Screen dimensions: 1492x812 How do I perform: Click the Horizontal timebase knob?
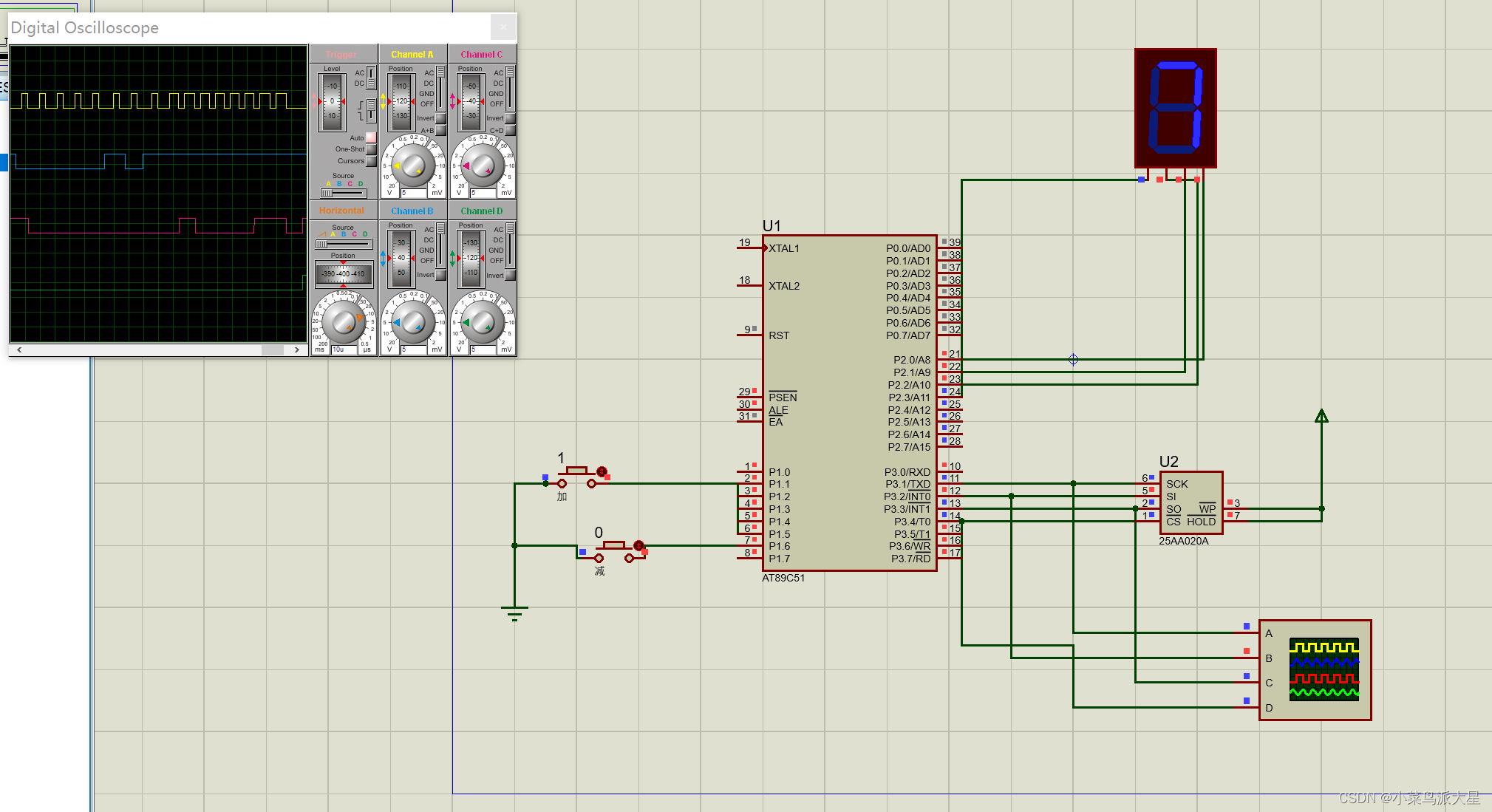click(343, 322)
